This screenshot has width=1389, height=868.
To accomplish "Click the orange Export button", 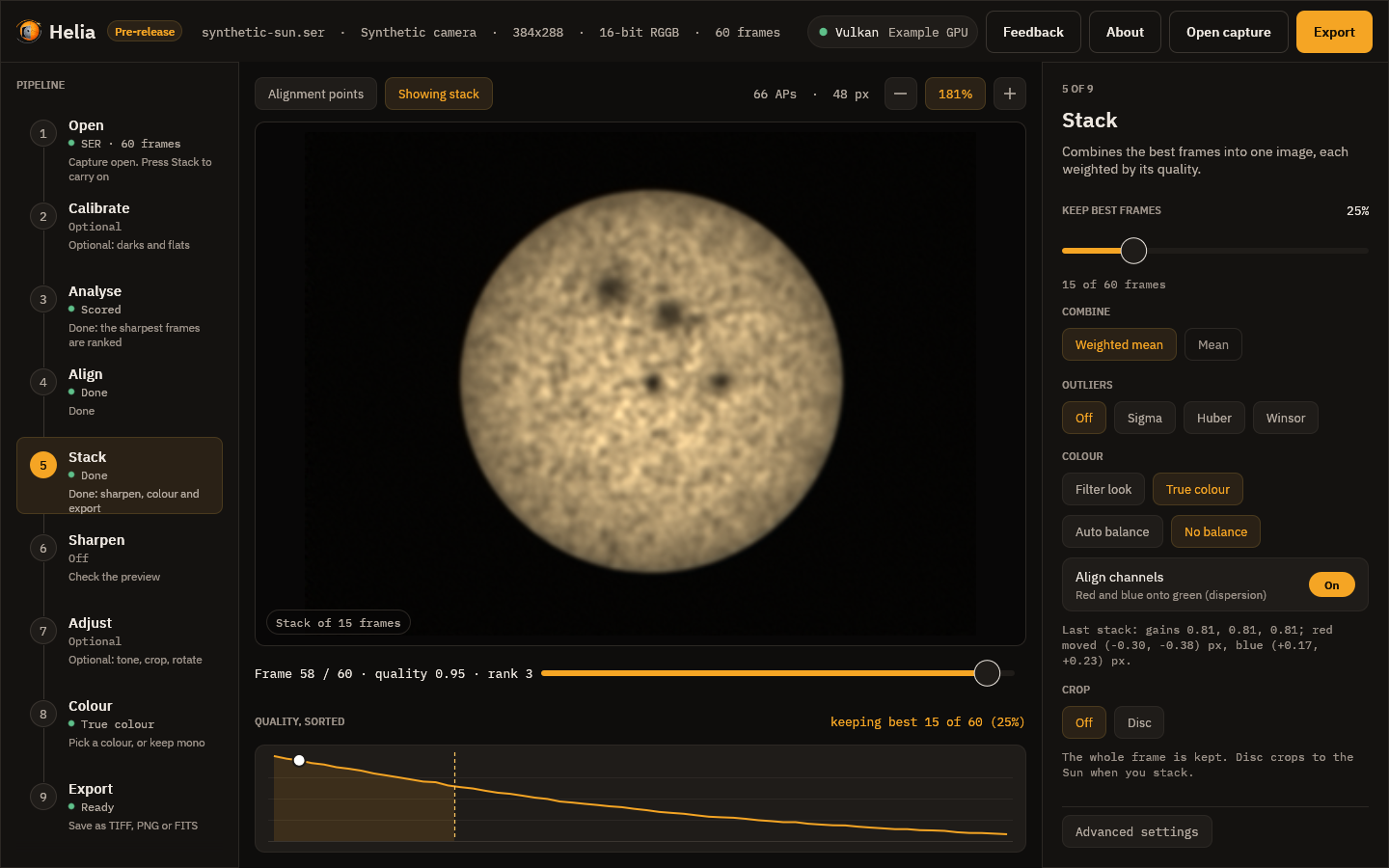I will [x=1334, y=32].
